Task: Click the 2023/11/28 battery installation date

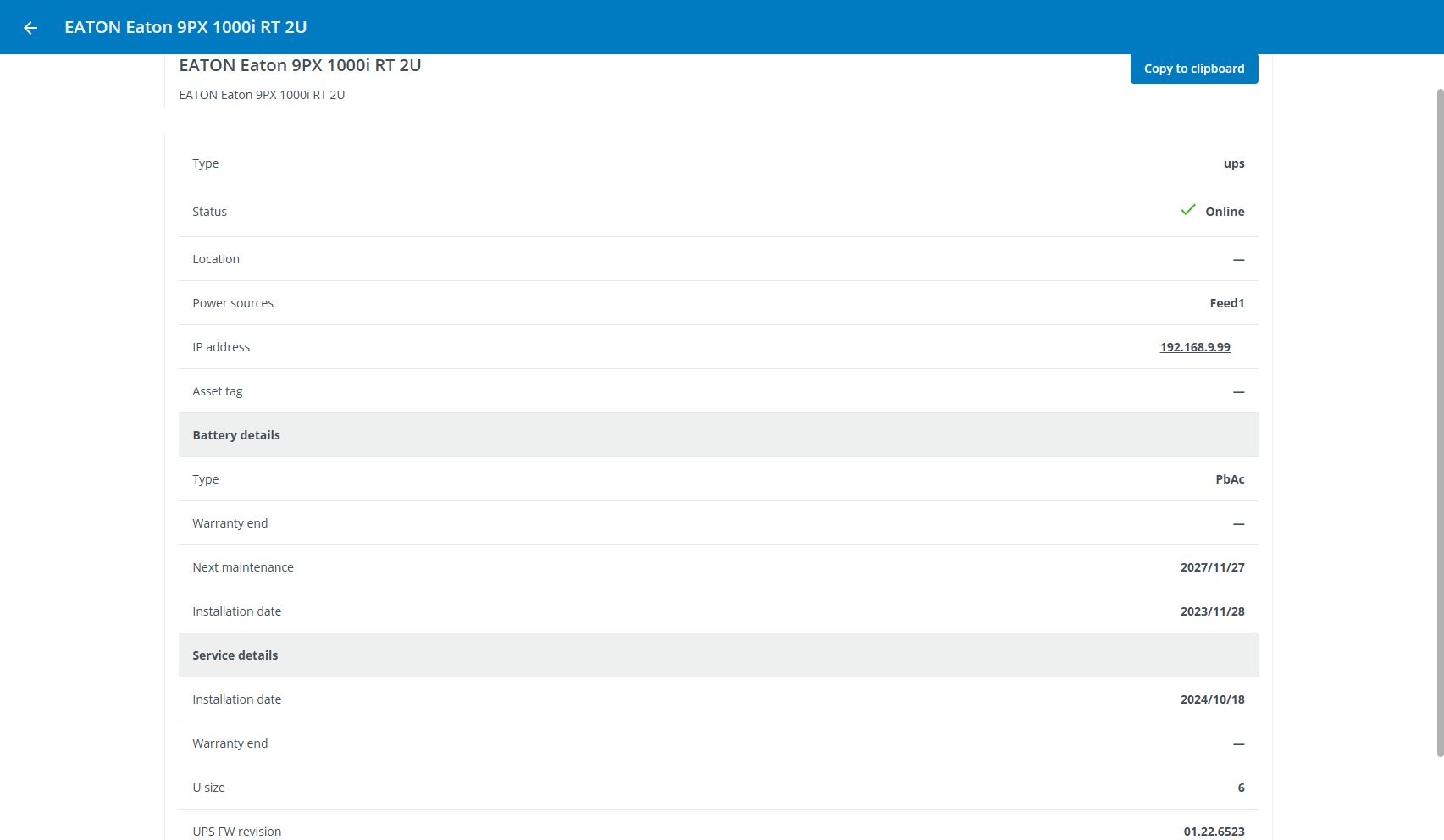Action: [x=1212, y=611]
